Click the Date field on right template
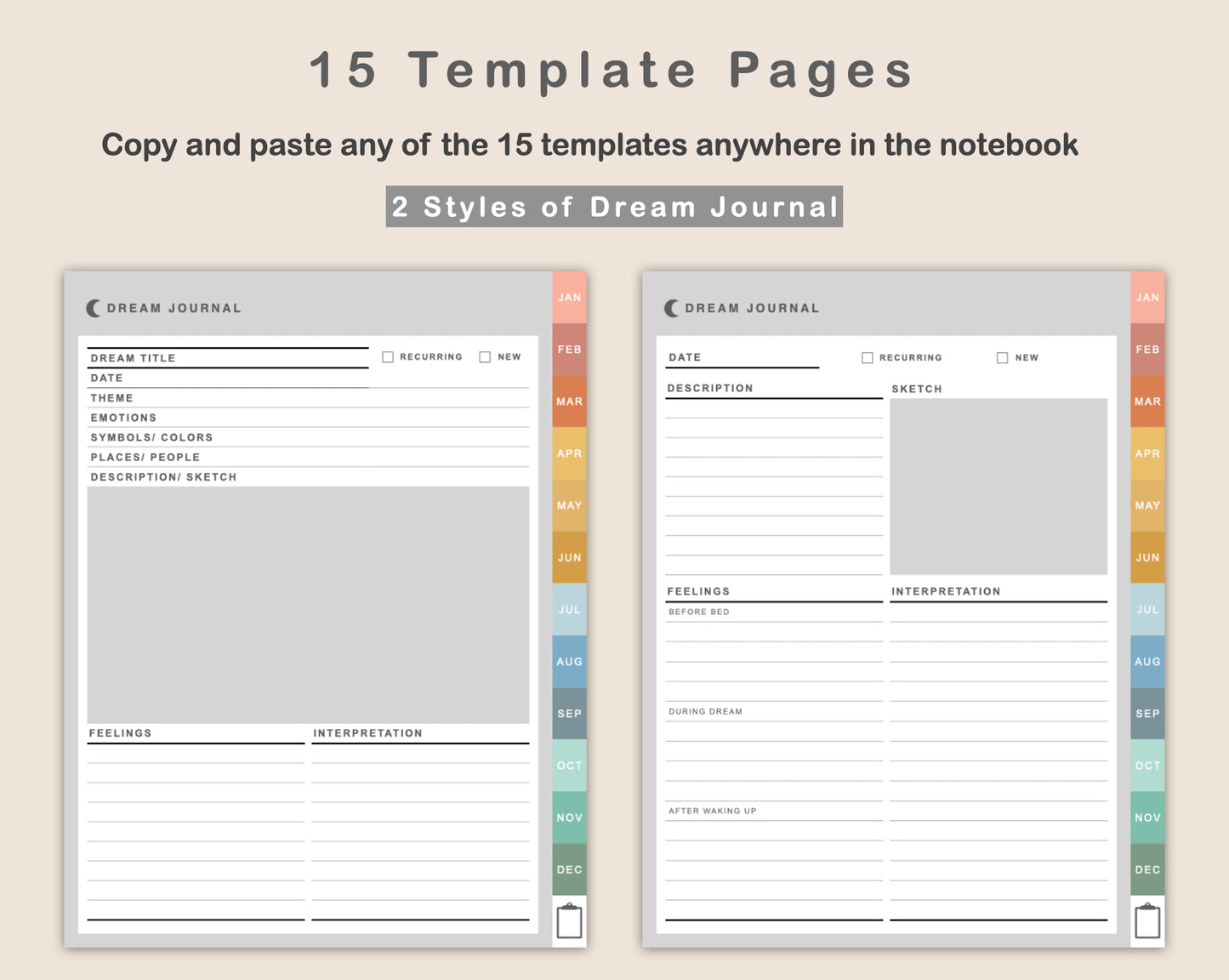Screen dimensions: 1229x980 tap(743, 358)
